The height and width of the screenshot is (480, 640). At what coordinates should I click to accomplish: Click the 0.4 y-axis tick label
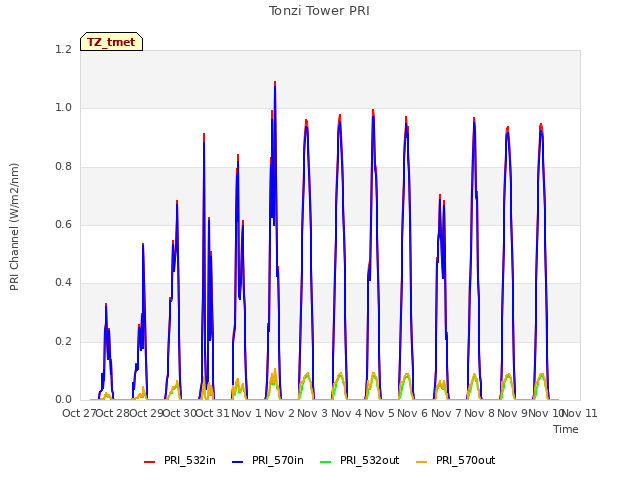pyautogui.click(x=63, y=282)
